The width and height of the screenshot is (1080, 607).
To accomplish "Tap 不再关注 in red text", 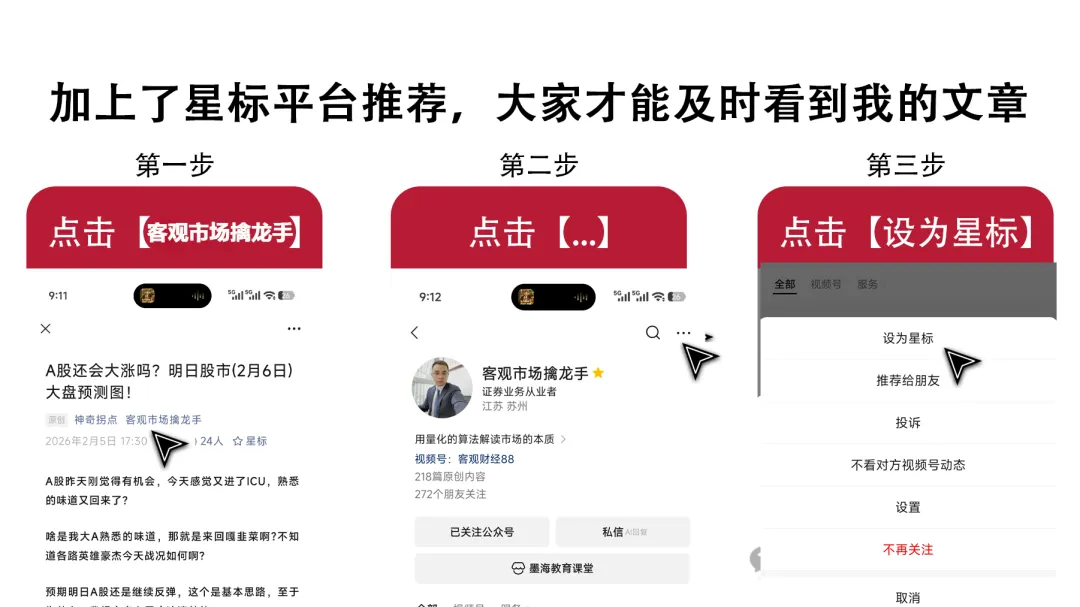I will tap(908, 550).
